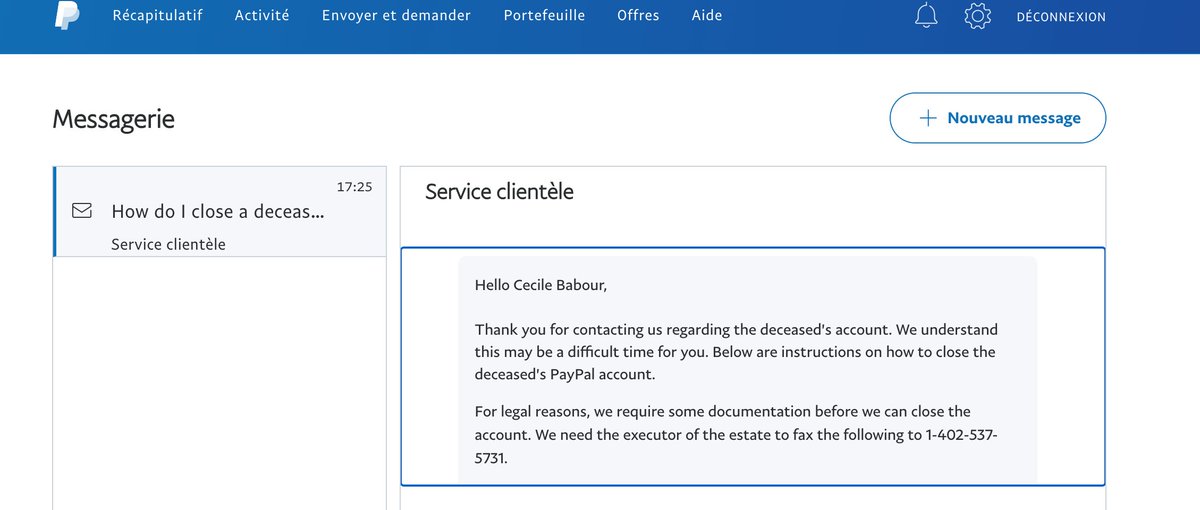Click the Messagerie page heading
Screen dimensions: 1200x510
[x=113, y=119]
